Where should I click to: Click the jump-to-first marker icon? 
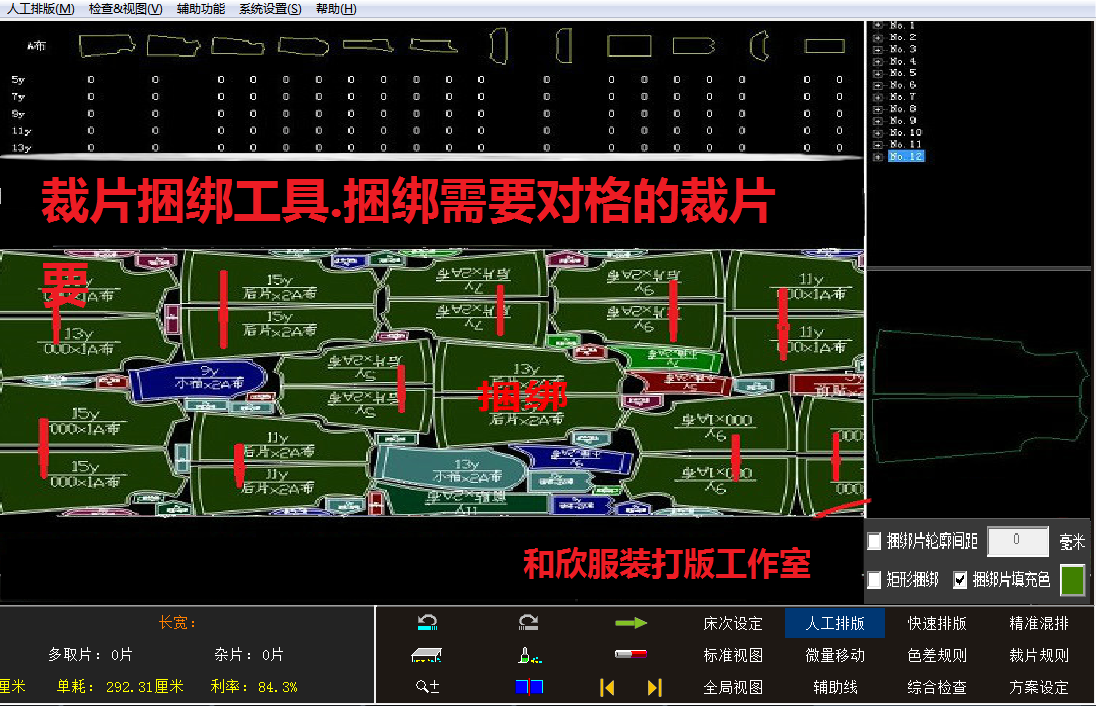[607, 687]
